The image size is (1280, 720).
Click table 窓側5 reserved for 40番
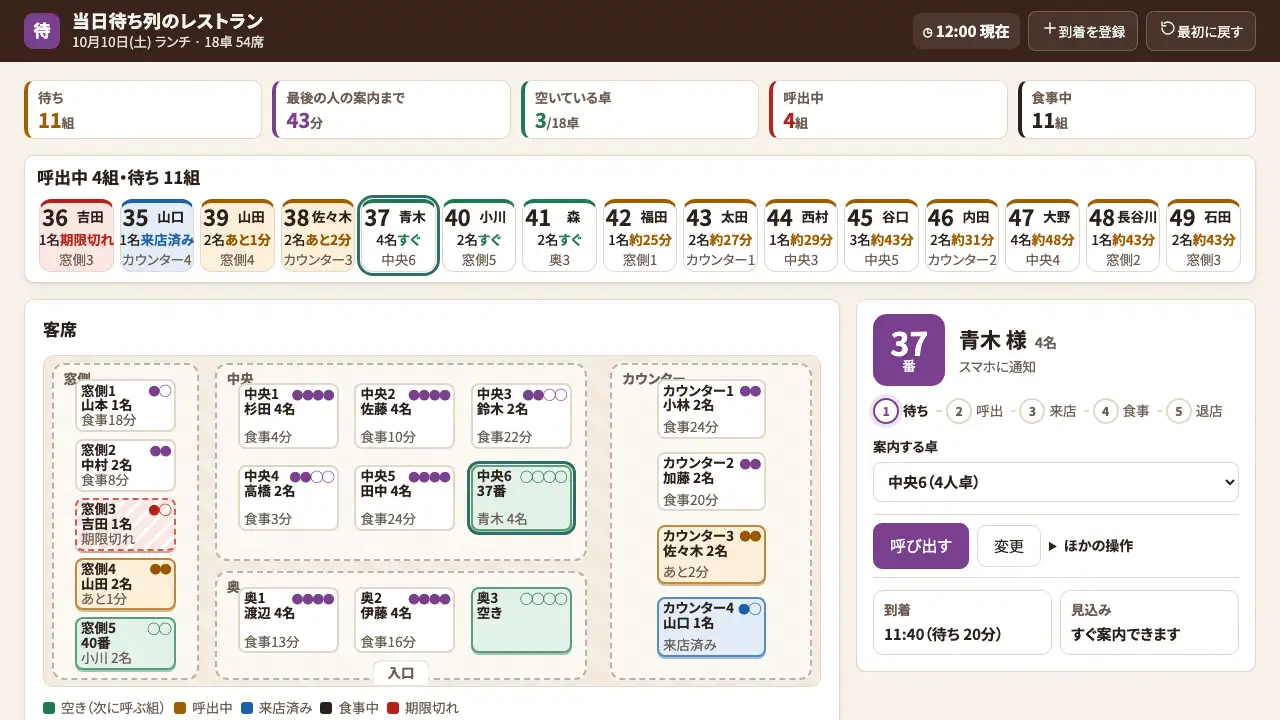(x=125, y=644)
